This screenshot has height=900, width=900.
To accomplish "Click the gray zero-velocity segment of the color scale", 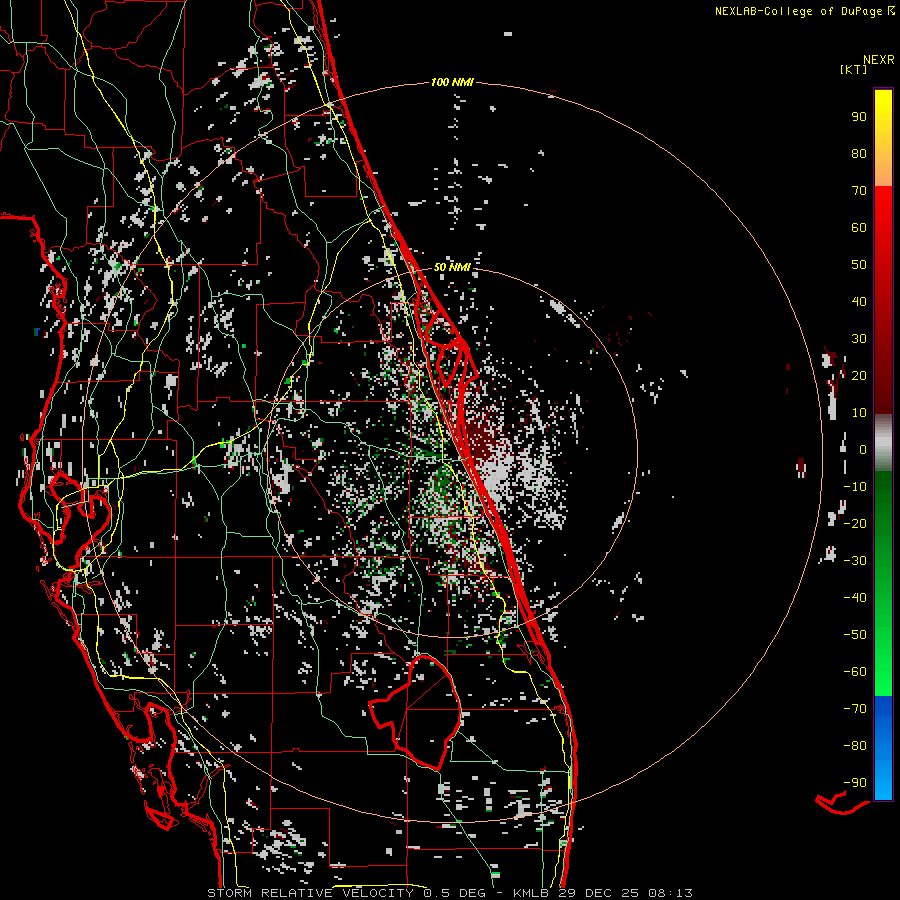I will point(883,443).
